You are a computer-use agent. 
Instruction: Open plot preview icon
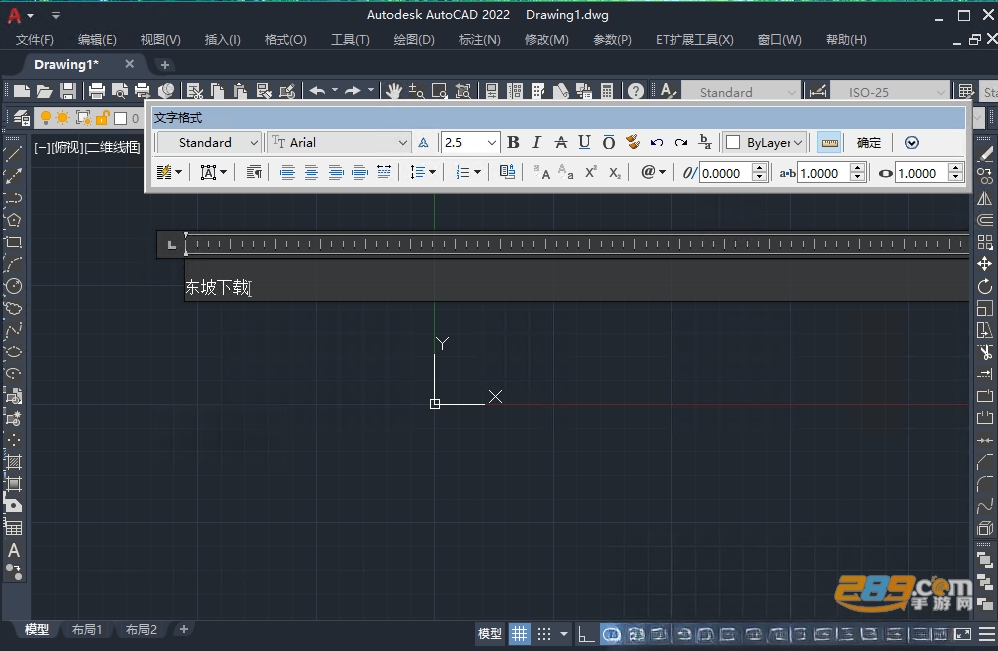[x=120, y=91]
